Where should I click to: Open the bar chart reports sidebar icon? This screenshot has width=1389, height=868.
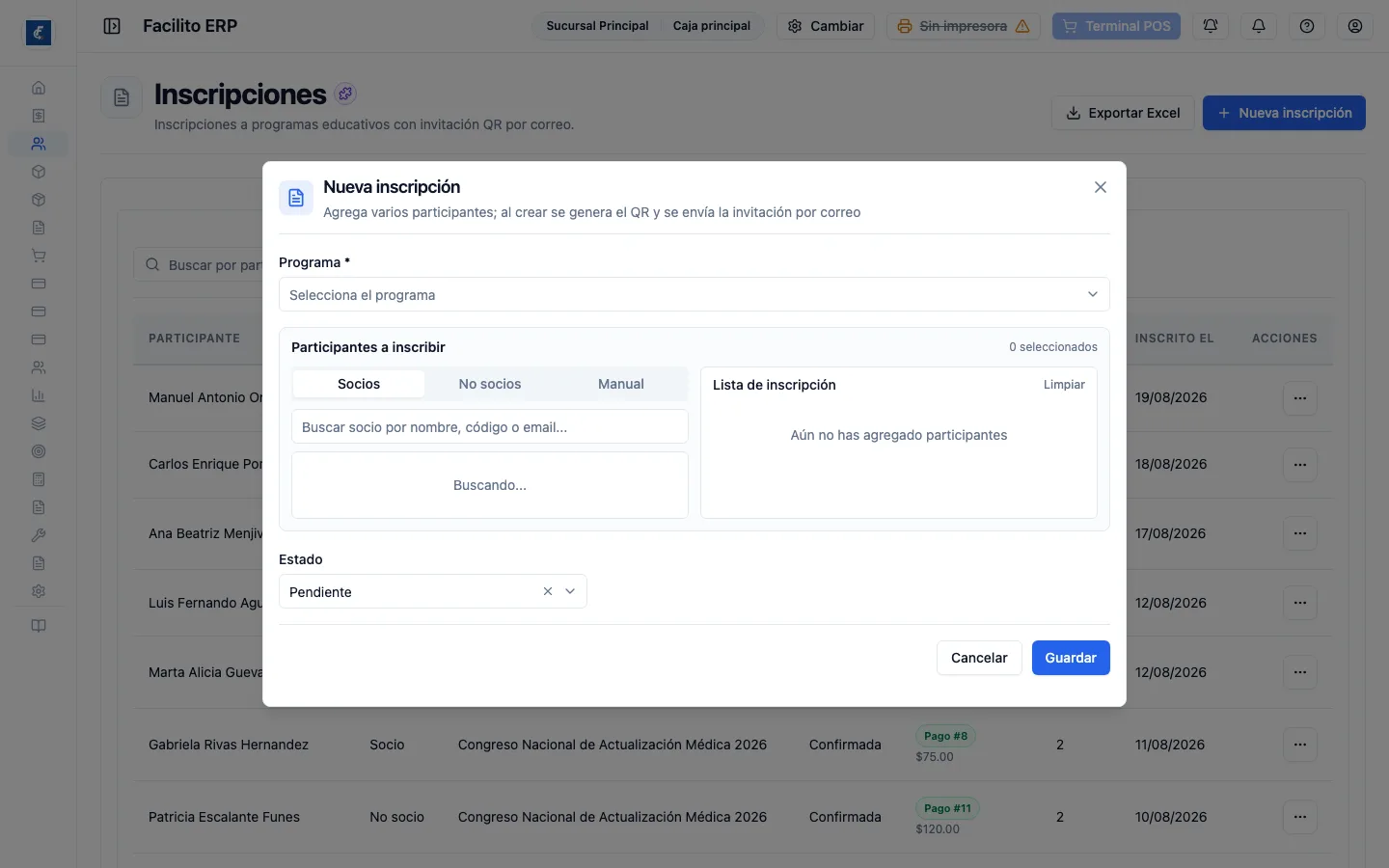point(39,395)
